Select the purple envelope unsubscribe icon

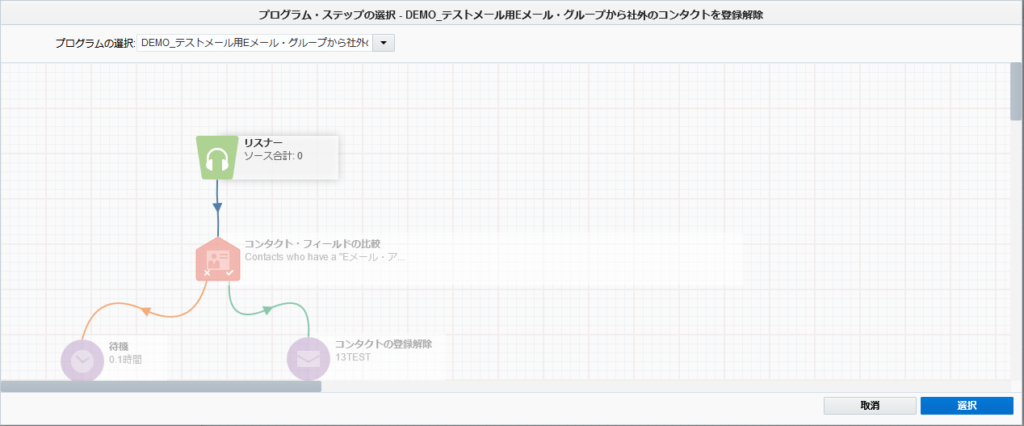pyautogui.click(x=309, y=359)
